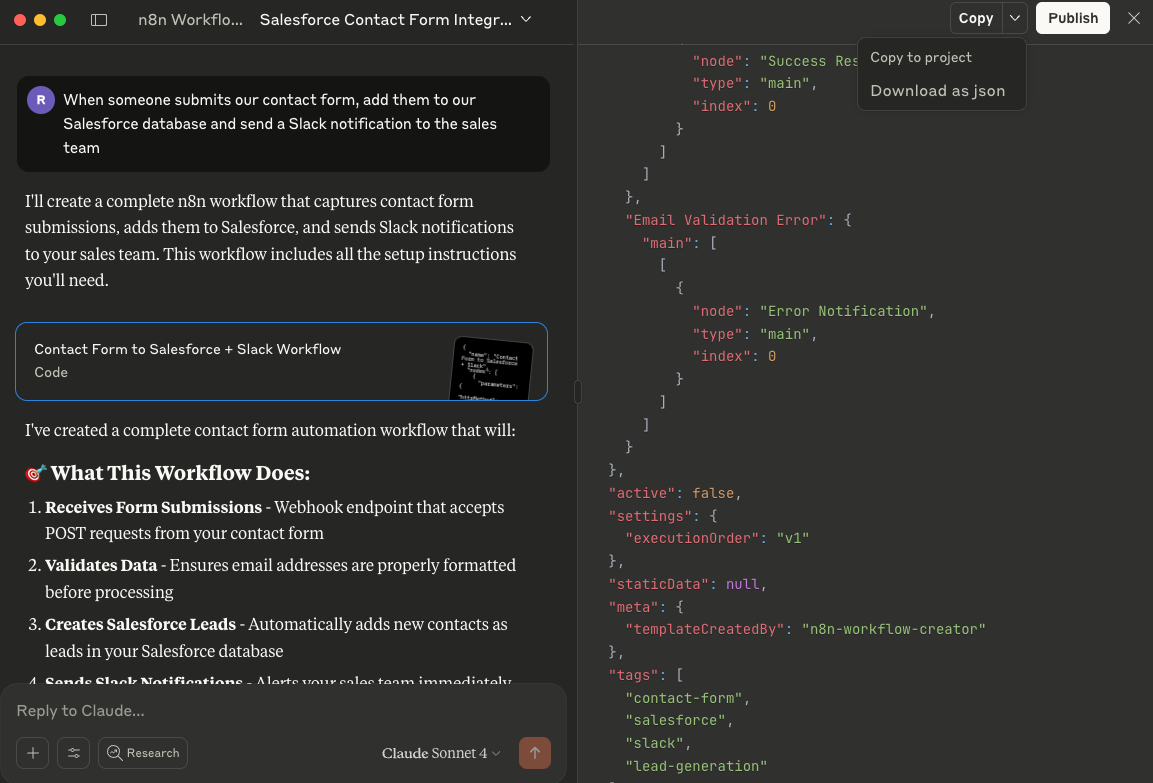The image size is (1153, 783).
Task: Click the "contact-form" tag in code
Action: (684, 698)
